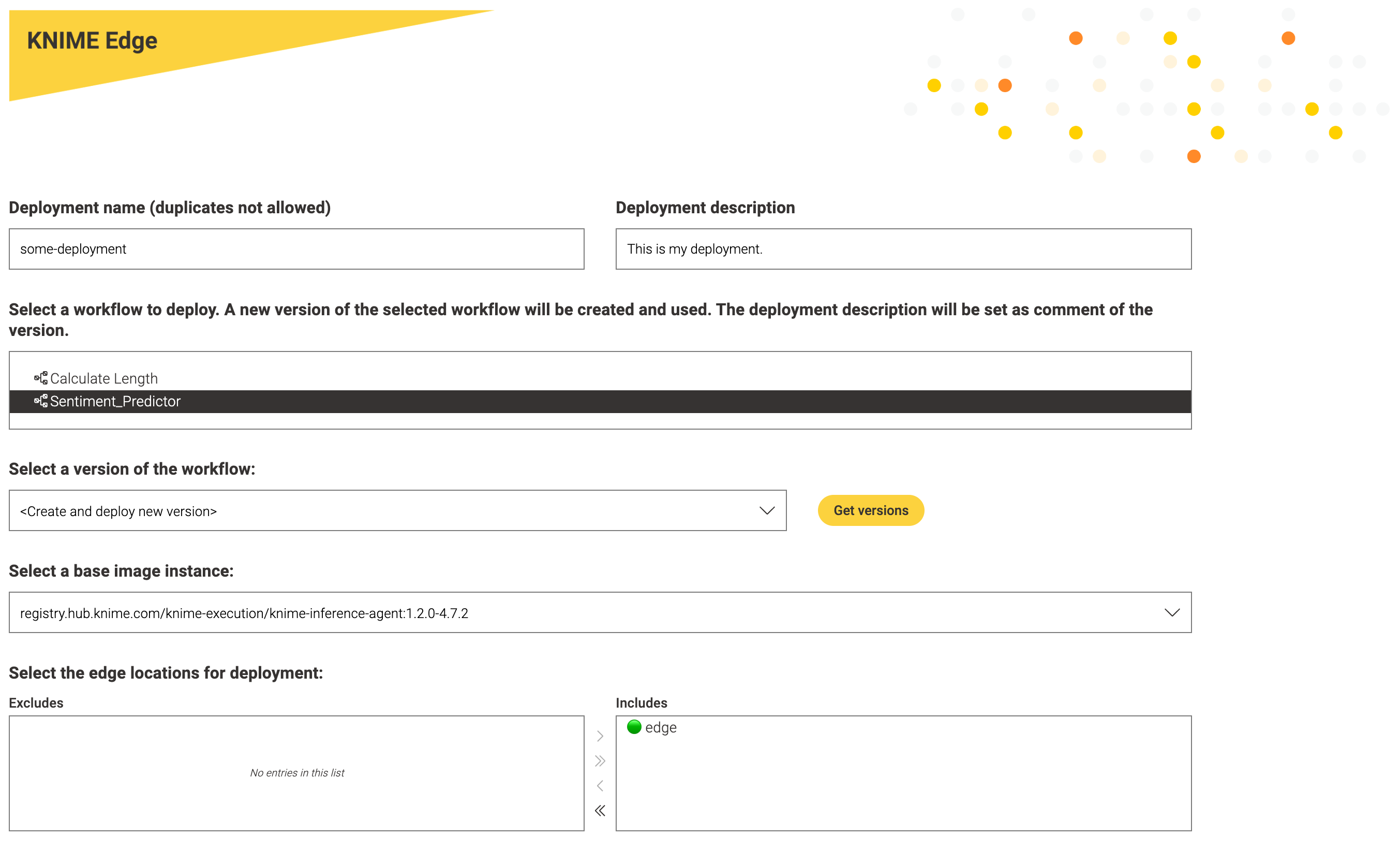1400x851 pixels.
Task: Click the Calculate Length workflow icon
Action: [41, 378]
